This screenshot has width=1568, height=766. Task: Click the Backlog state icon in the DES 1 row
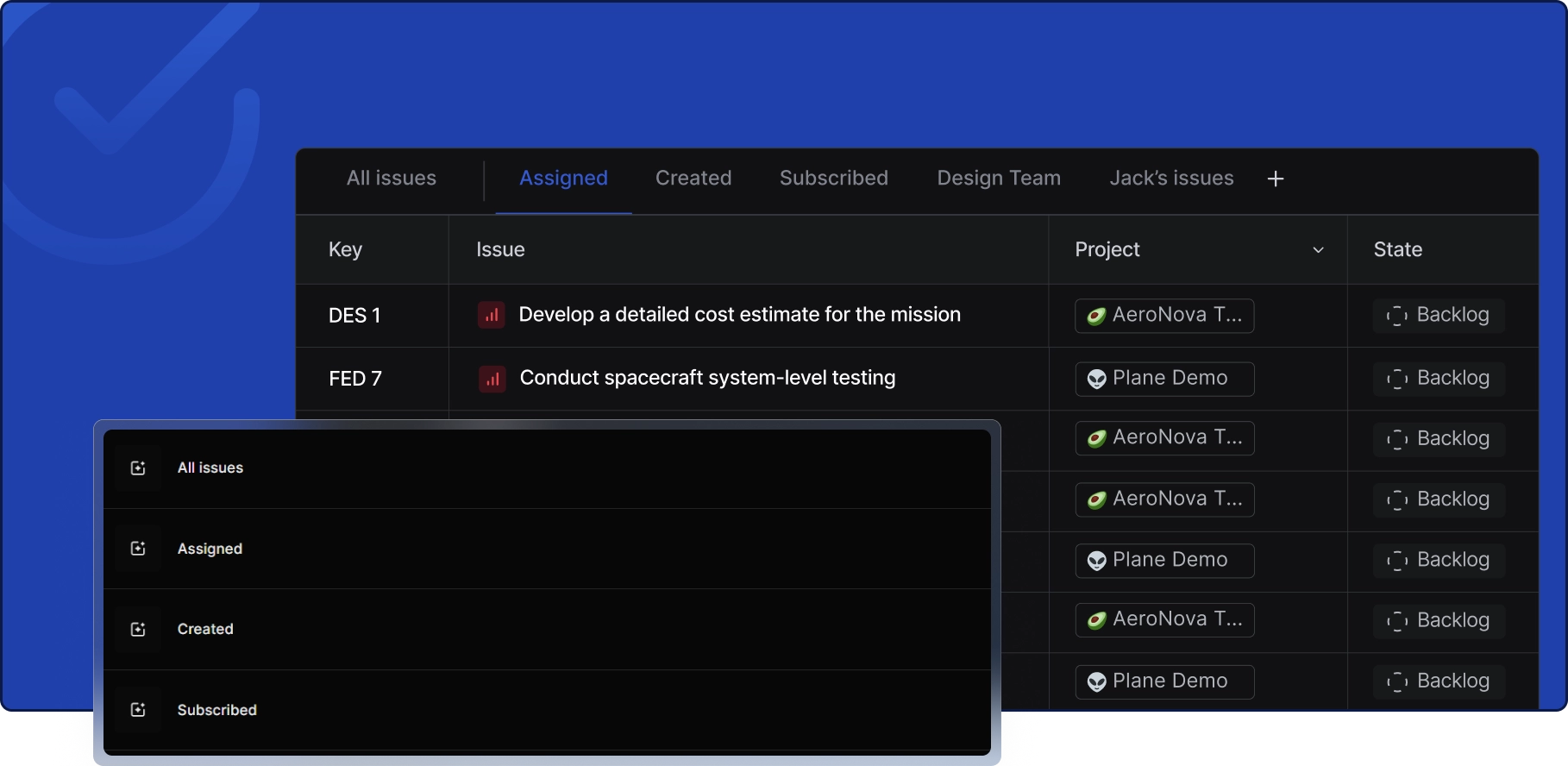click(1396, 316)
